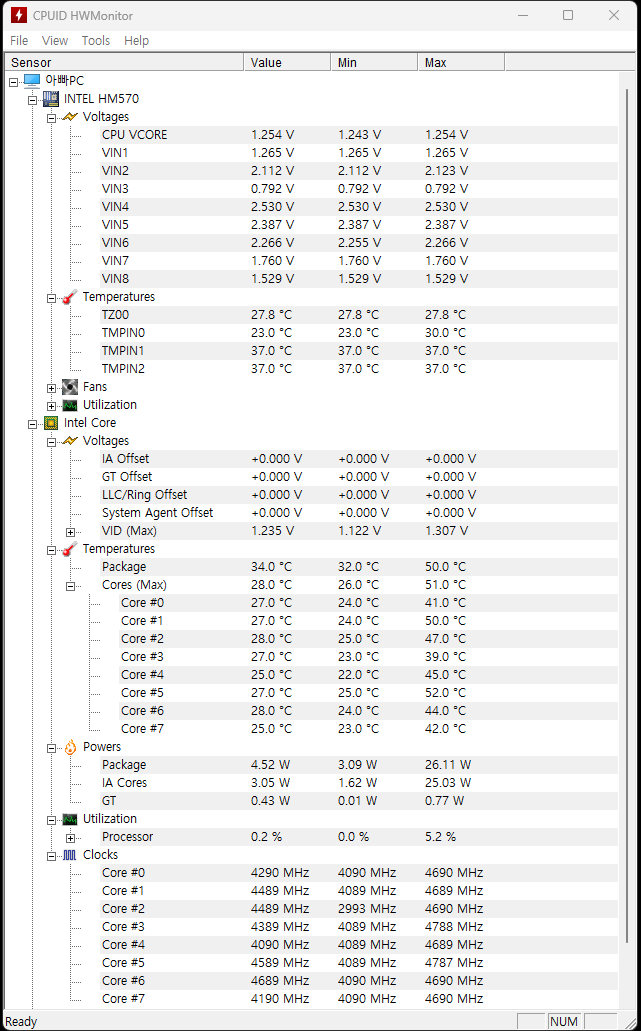
Task: Collapse the Clocks group
Action: pos(51,856)
